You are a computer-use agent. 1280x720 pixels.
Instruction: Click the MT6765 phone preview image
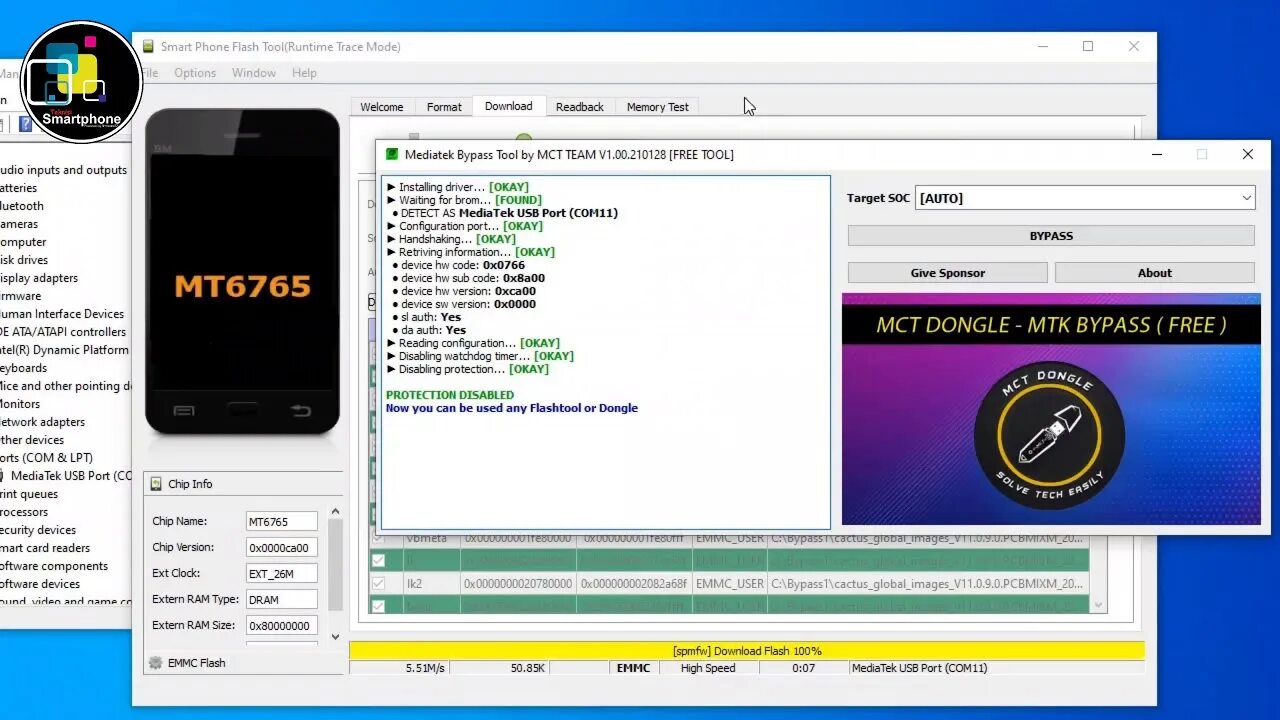tap(243, 272)
